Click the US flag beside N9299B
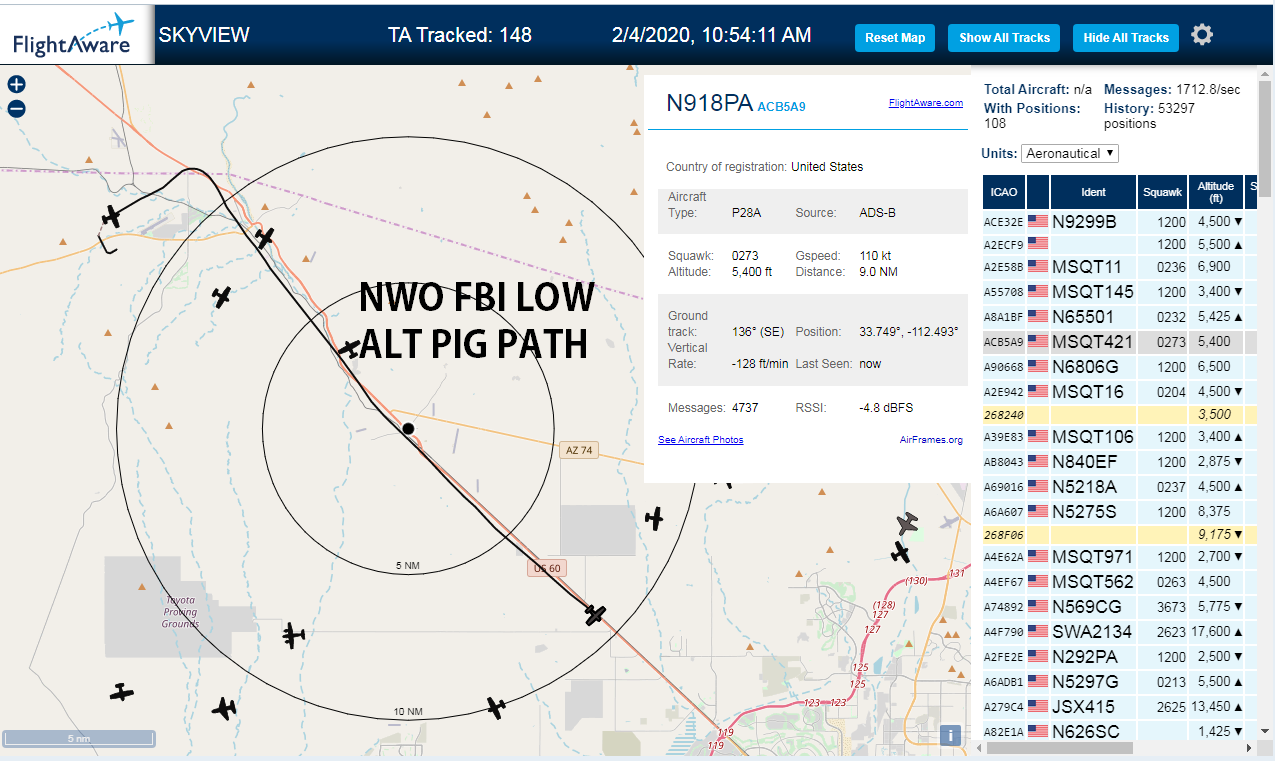1275x761 pixels. point(1037,222)
